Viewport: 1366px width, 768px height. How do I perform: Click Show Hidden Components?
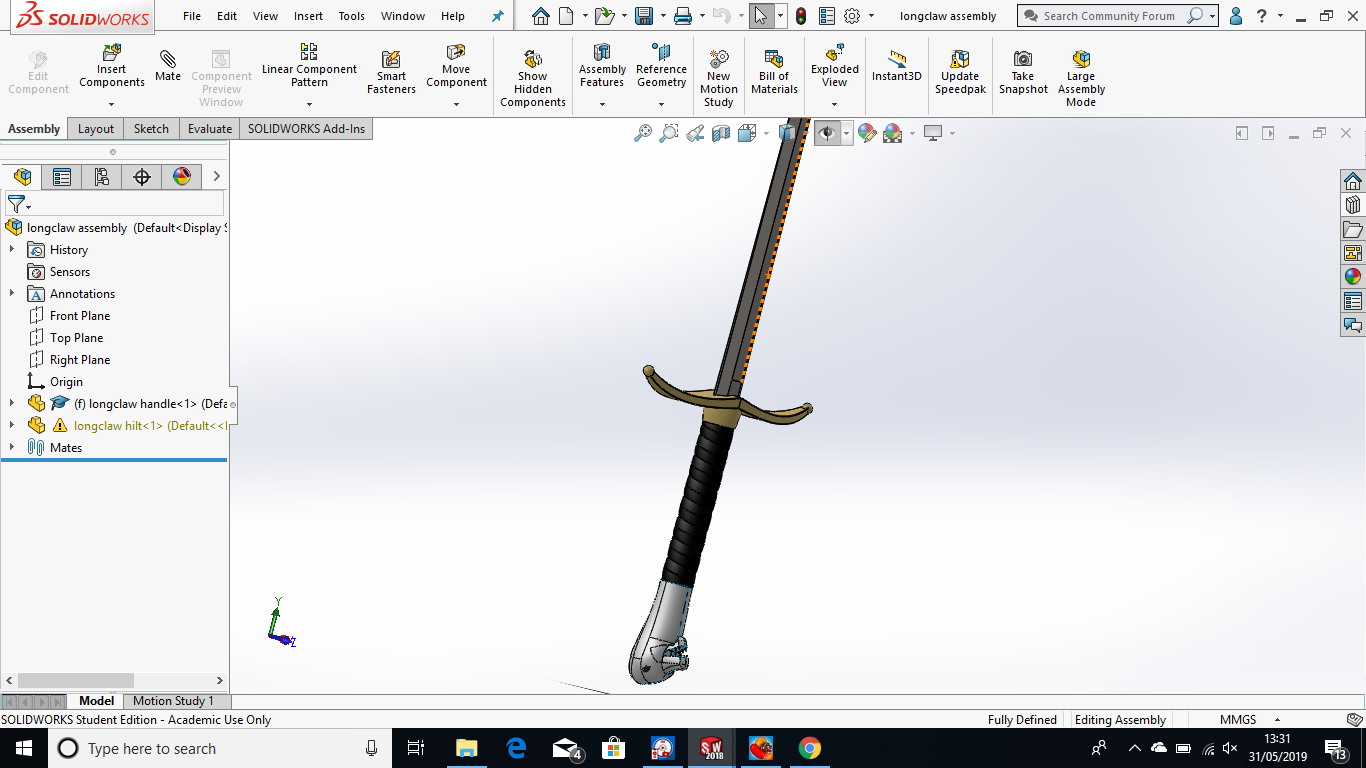tap(533, 78)
